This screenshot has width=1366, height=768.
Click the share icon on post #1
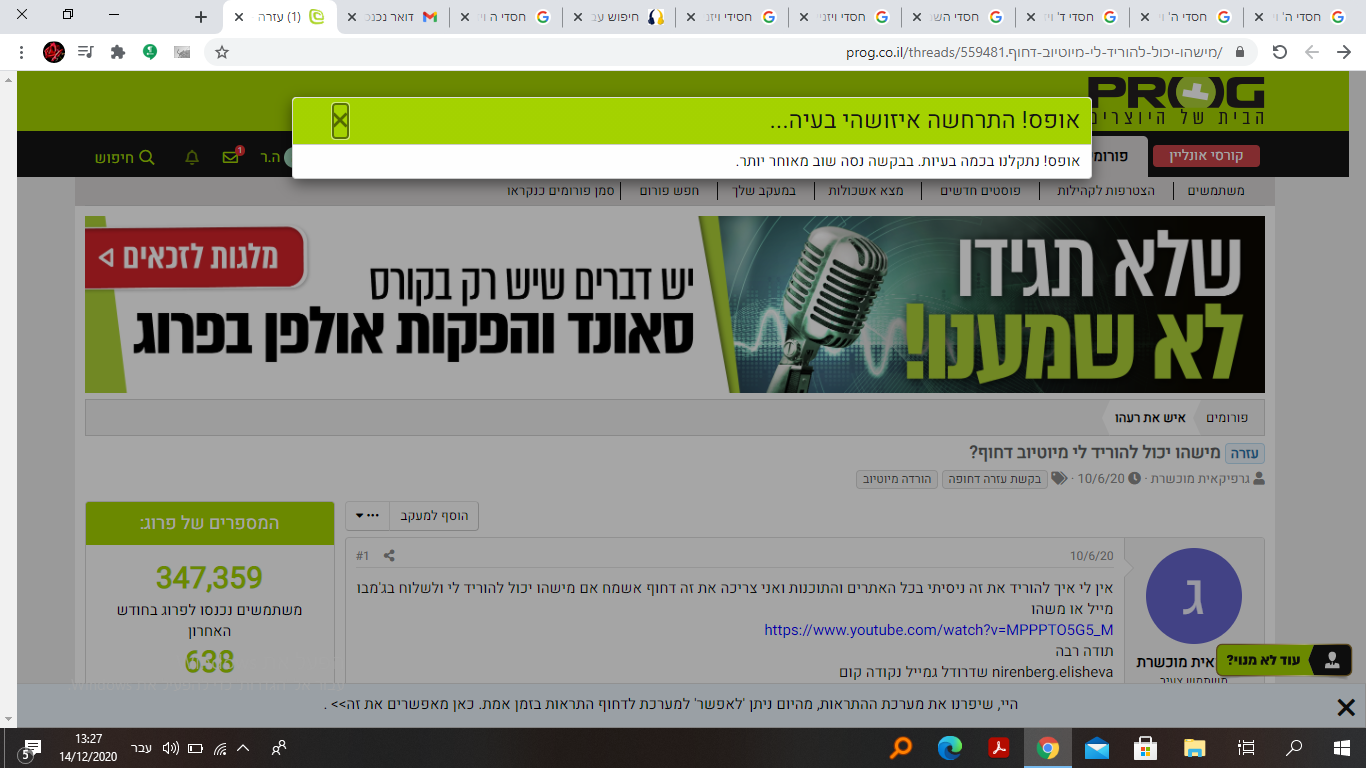(389, 555)
